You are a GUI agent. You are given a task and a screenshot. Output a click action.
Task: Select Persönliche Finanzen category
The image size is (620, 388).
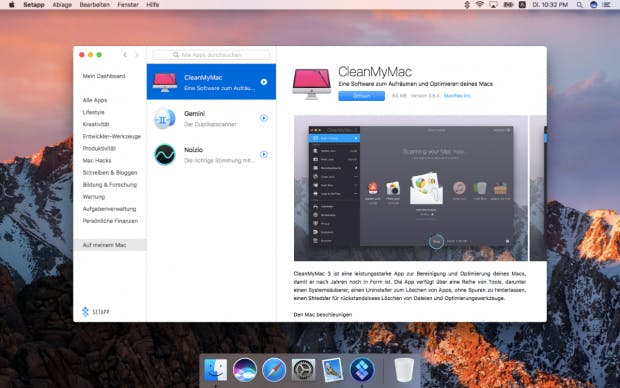110,221
